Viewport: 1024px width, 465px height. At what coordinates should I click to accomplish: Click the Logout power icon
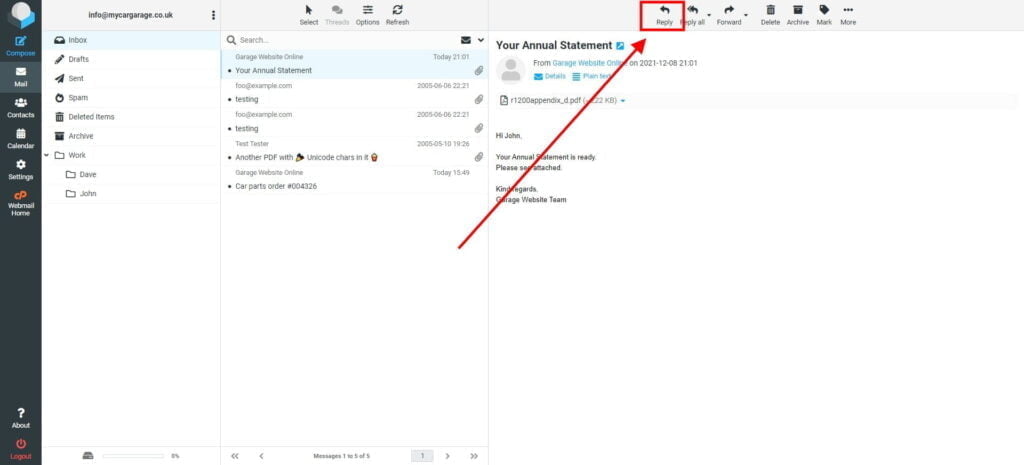tap(20, 449)
